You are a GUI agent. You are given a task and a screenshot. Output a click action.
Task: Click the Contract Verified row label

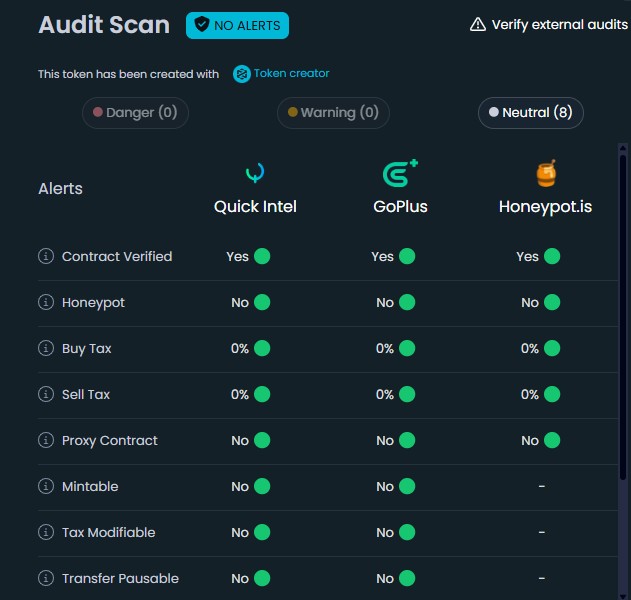click(x=117, y=256)
